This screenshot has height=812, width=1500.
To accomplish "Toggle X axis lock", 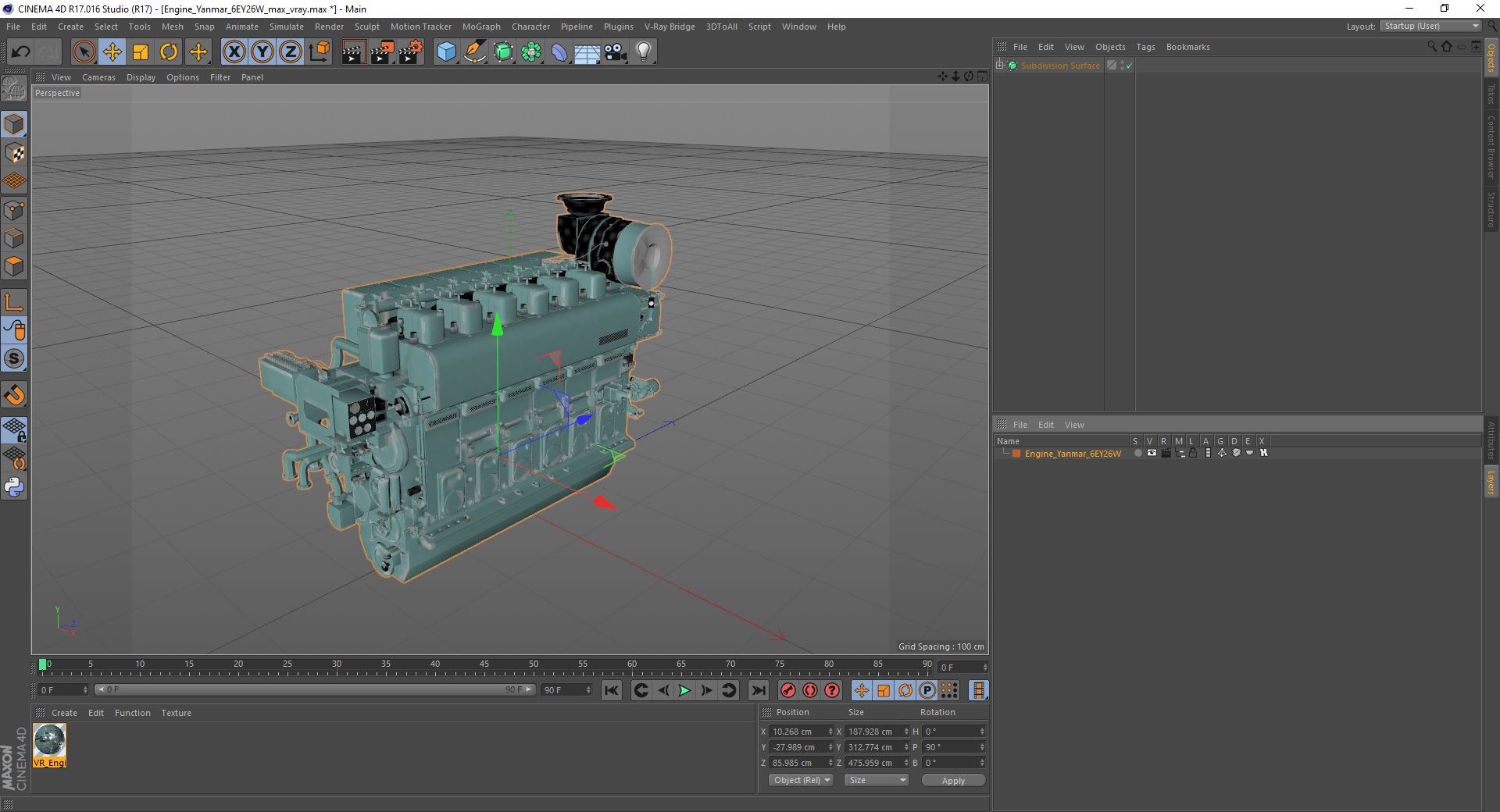I will pyautogui.click(x=234, y=52).
